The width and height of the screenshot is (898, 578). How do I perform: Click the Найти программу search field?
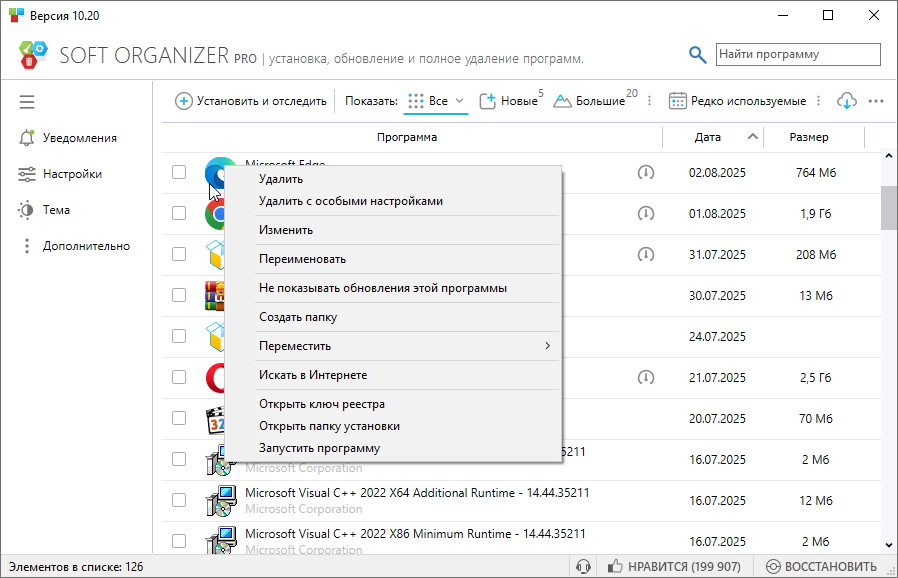(798, 54)
